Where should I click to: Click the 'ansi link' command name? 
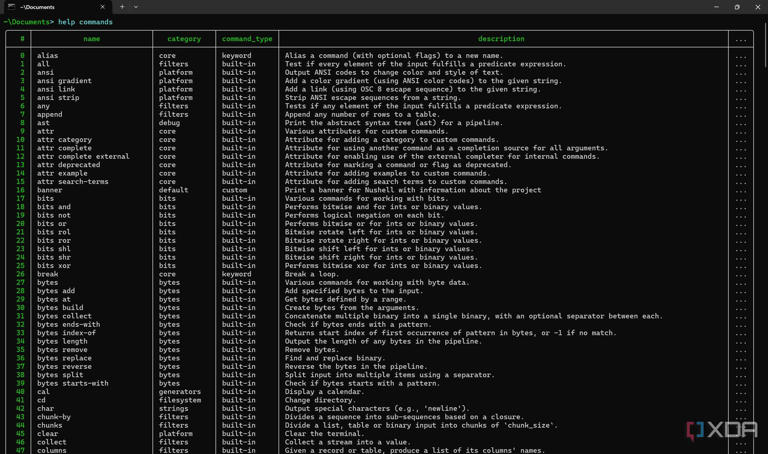[x=56, y=89]
